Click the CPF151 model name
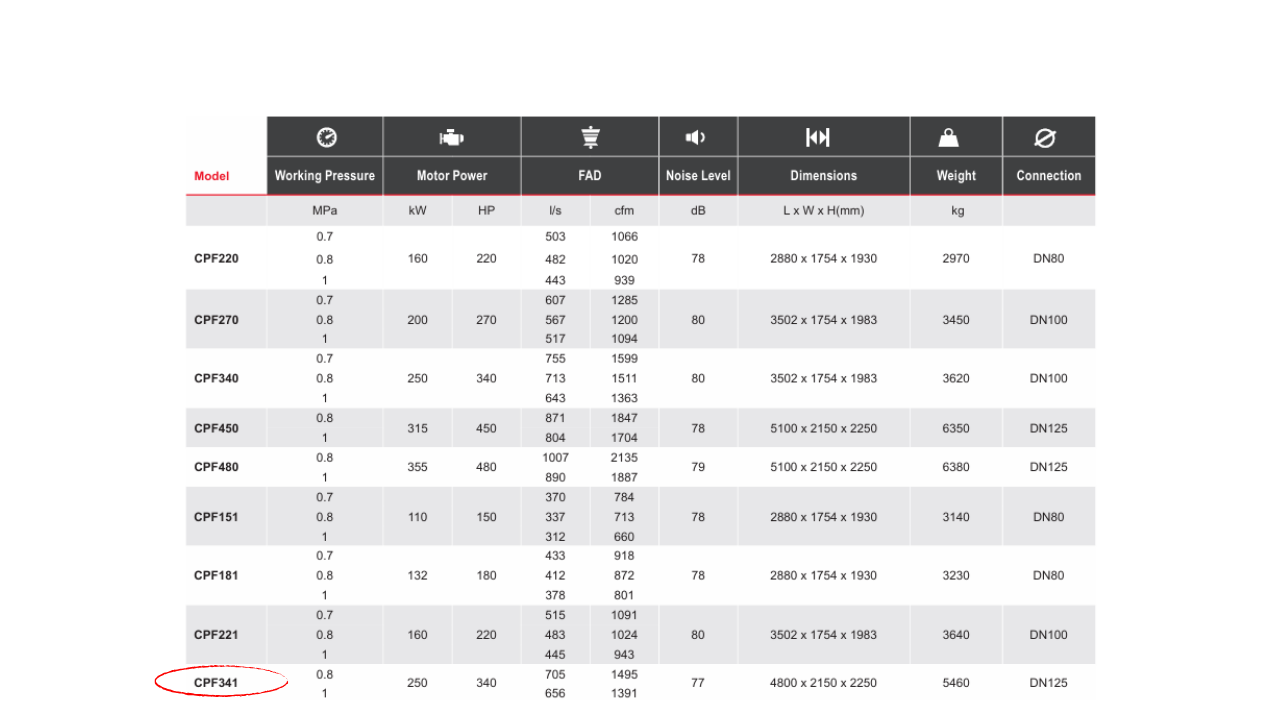Image resolution: width=1280 pixels, height=720 pixels. pyautogui.click(x=216, y=517)
